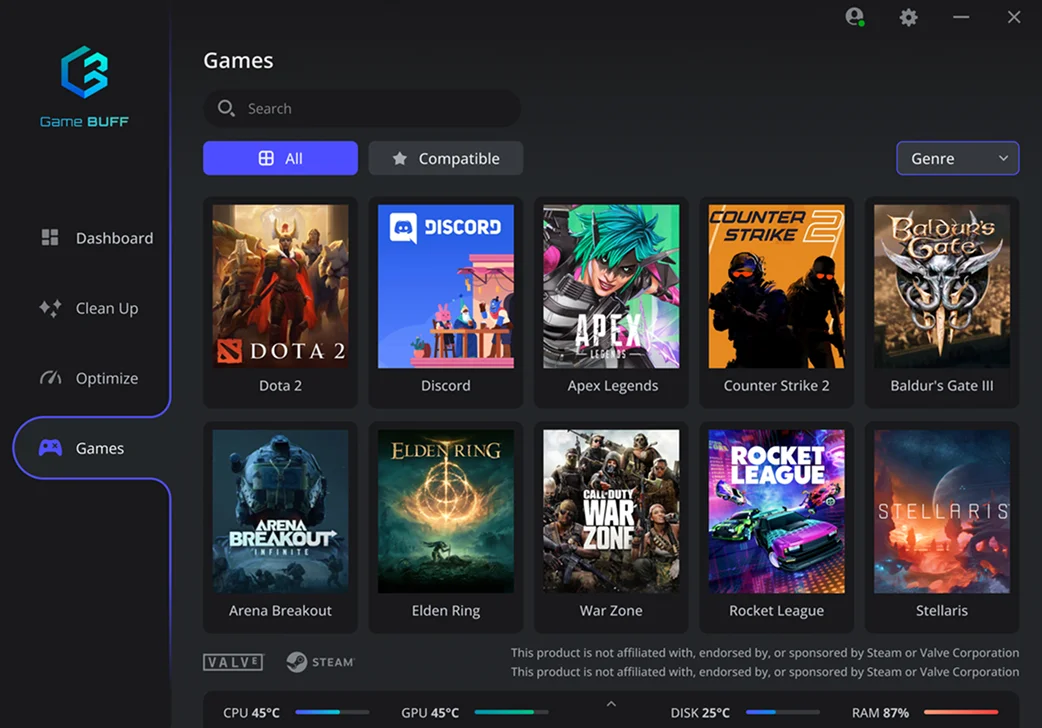Open Counter Strike 2 cover art
Image resolution: width=1042 pixels, height=728 pixels.
pyautogui.click(x=777, y=287)
